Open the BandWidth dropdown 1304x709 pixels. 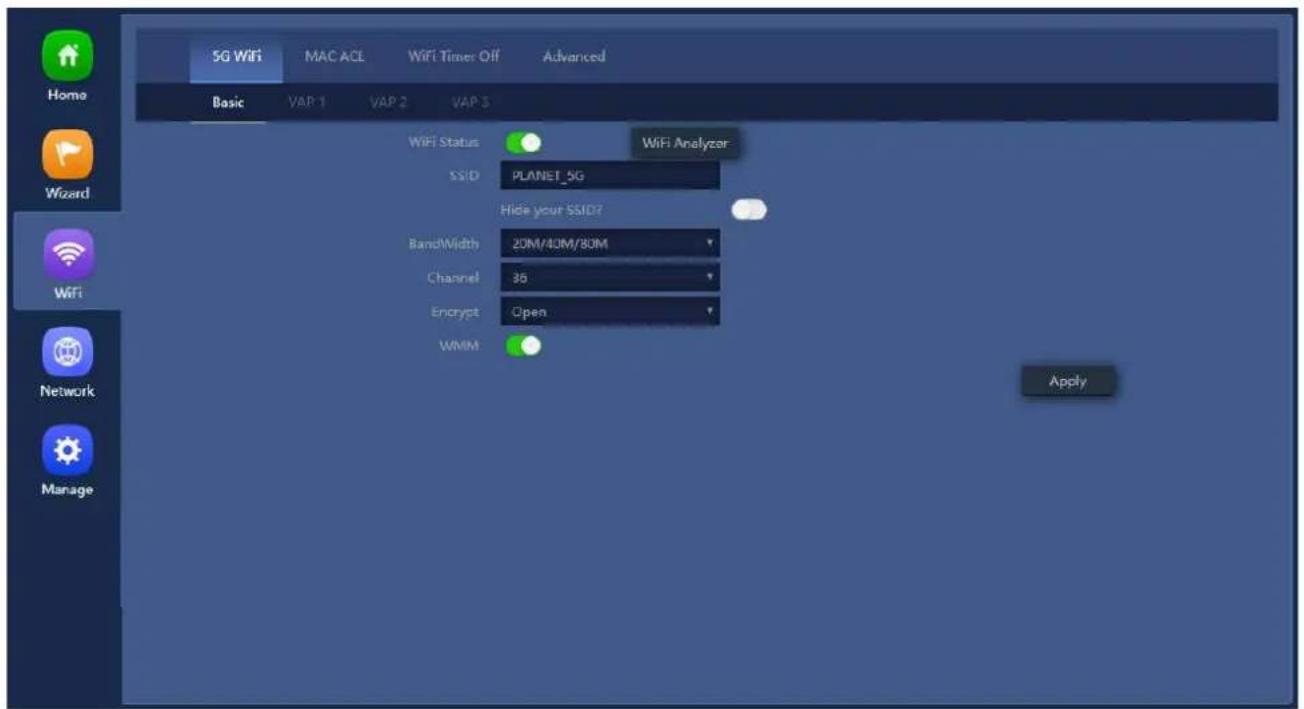(x=610, y=243)
